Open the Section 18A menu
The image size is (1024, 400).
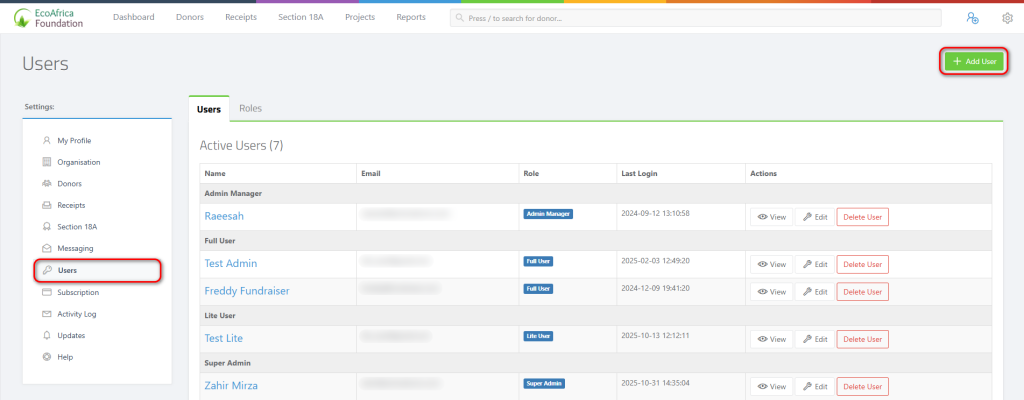tap(300, 17)
